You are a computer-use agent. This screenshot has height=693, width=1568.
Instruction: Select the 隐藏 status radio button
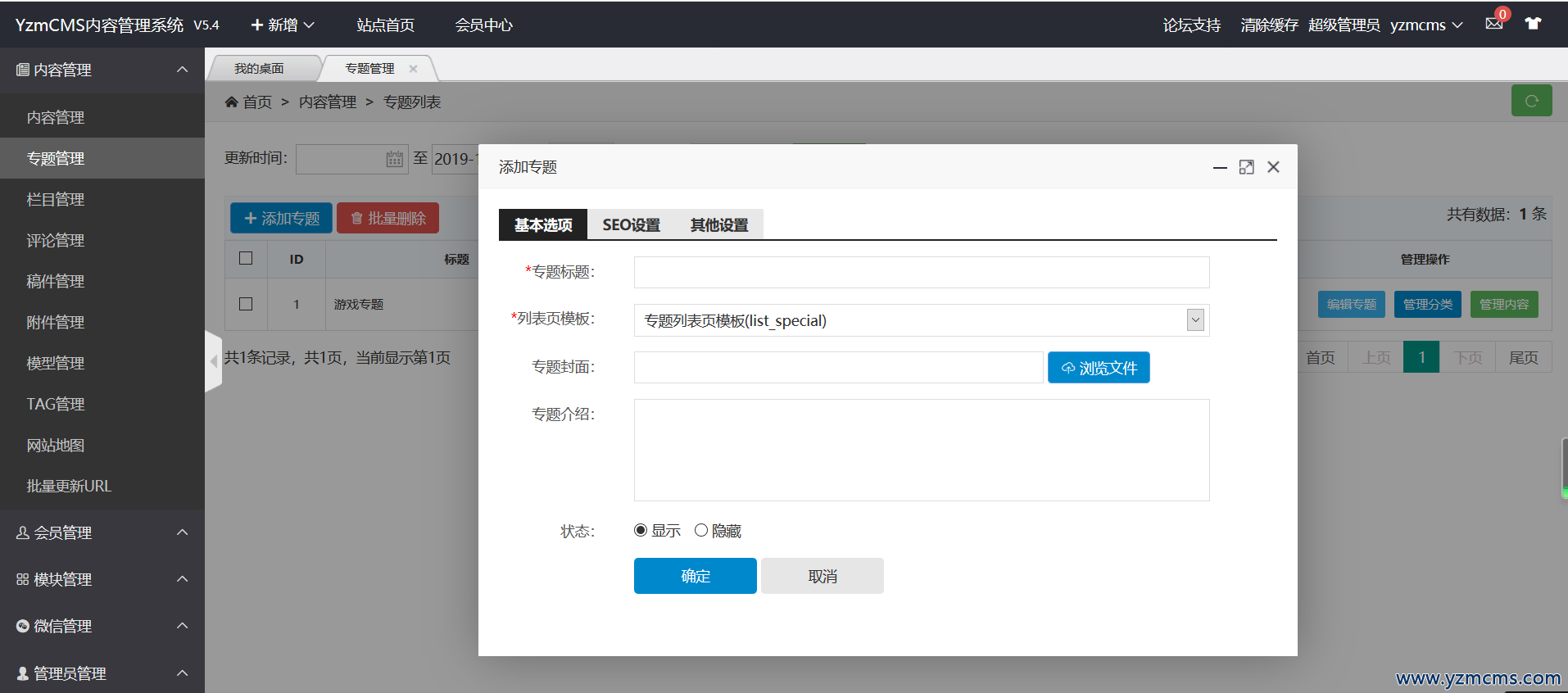point(701,530)
